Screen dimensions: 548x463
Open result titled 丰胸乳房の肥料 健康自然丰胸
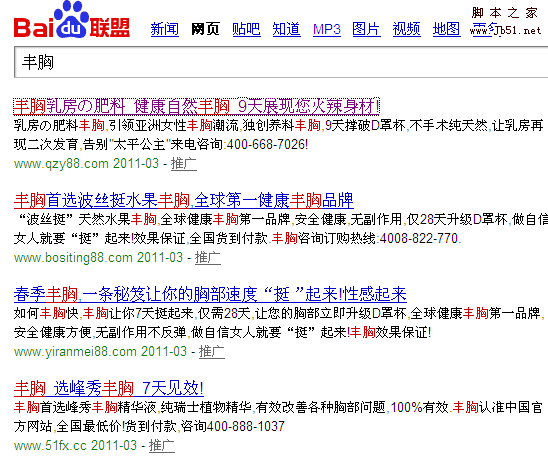tap(196, 107)
